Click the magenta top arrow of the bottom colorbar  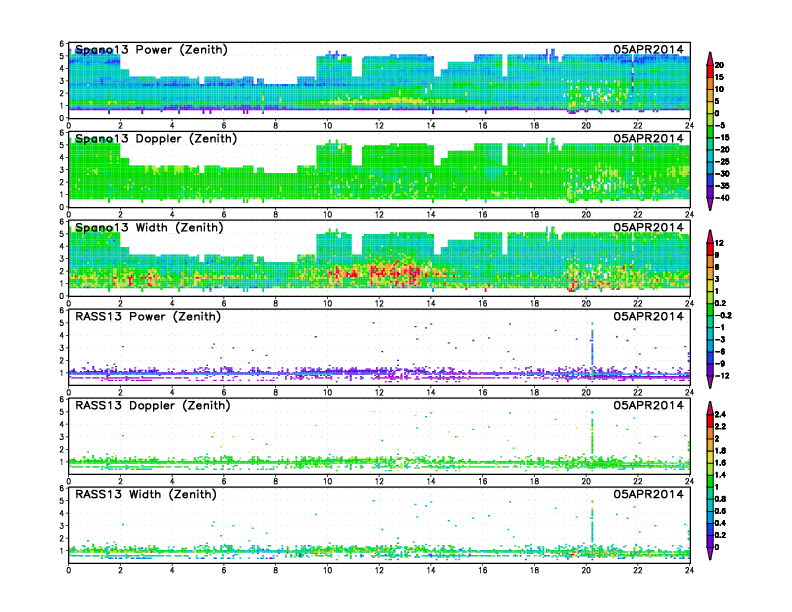(x=710, y=408)
